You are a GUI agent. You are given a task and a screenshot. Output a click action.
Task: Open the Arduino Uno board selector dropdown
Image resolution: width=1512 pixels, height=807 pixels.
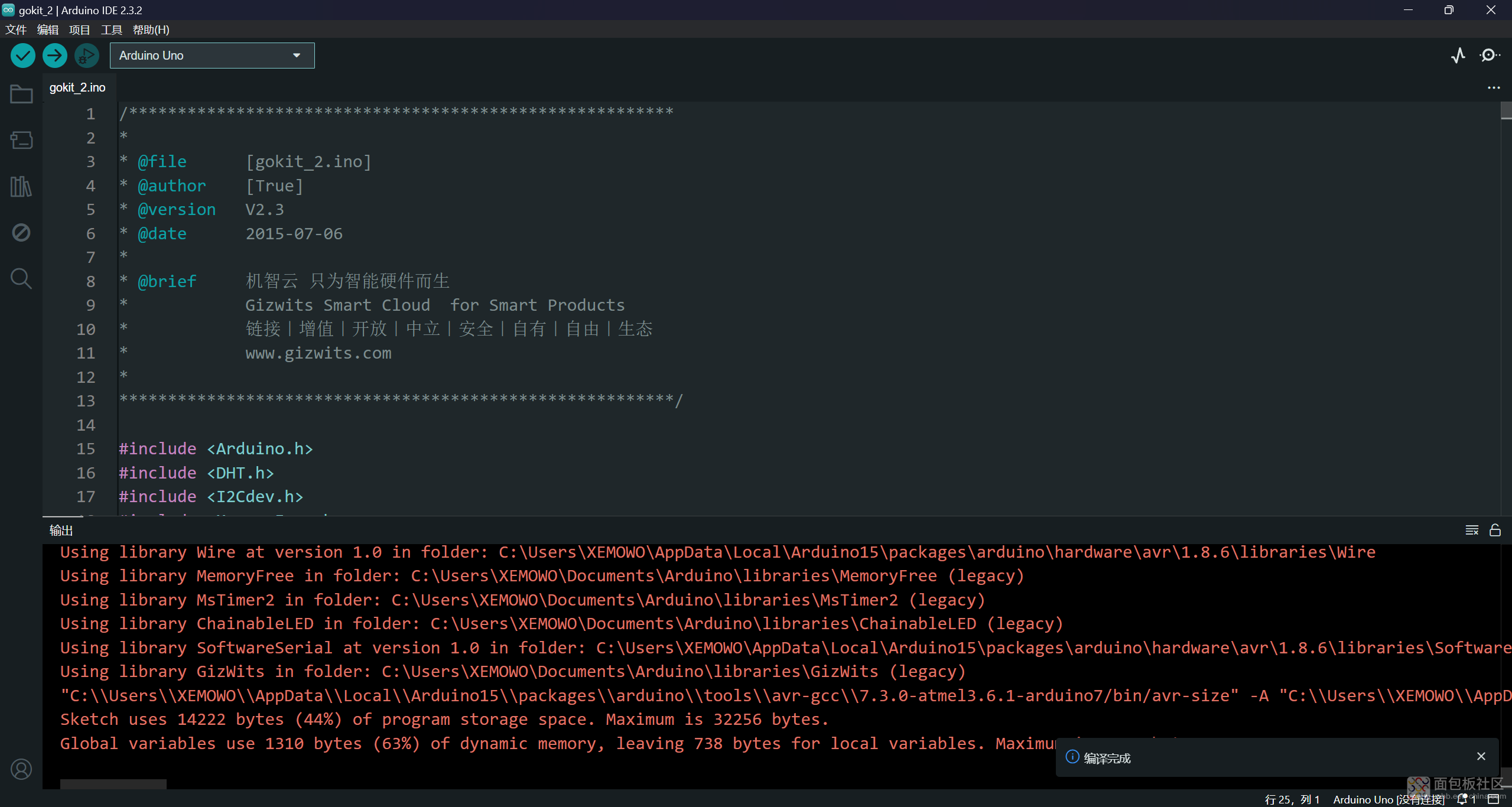coord(212,56)
